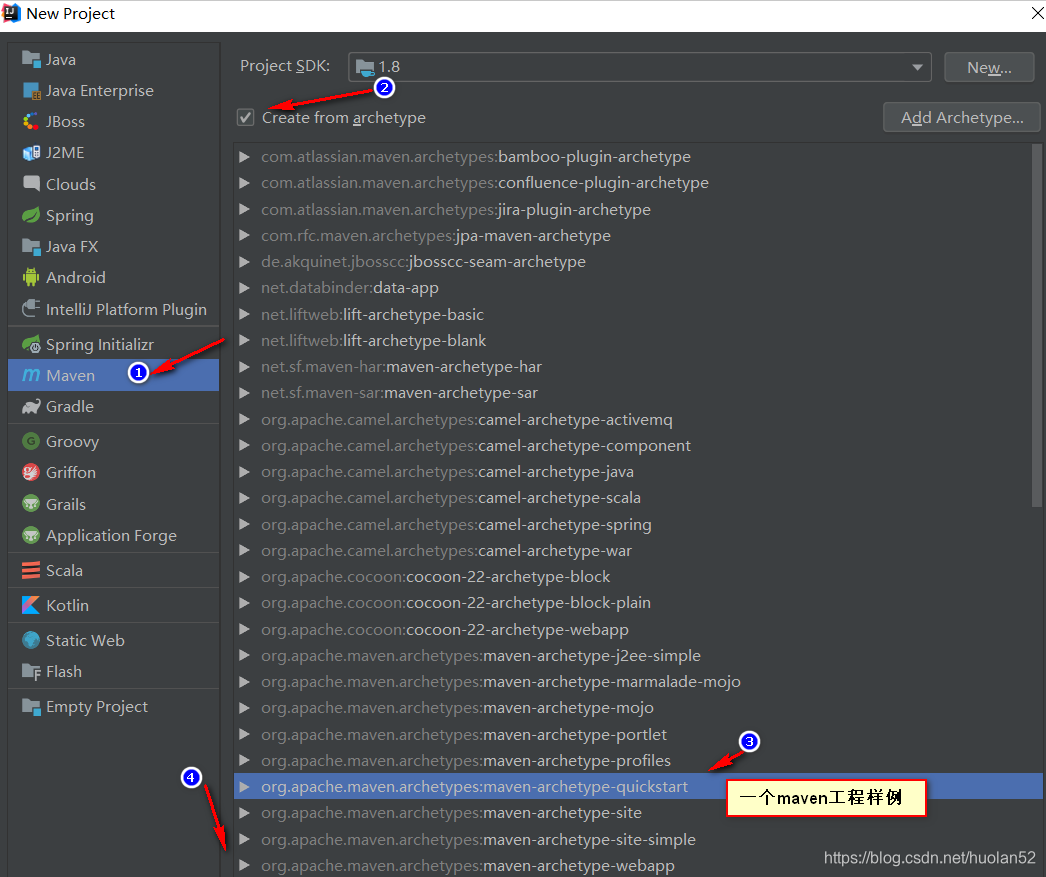Expand jira-plugin-archetype node
Viewport: 1046px width, 877px height.
(245, 209)
